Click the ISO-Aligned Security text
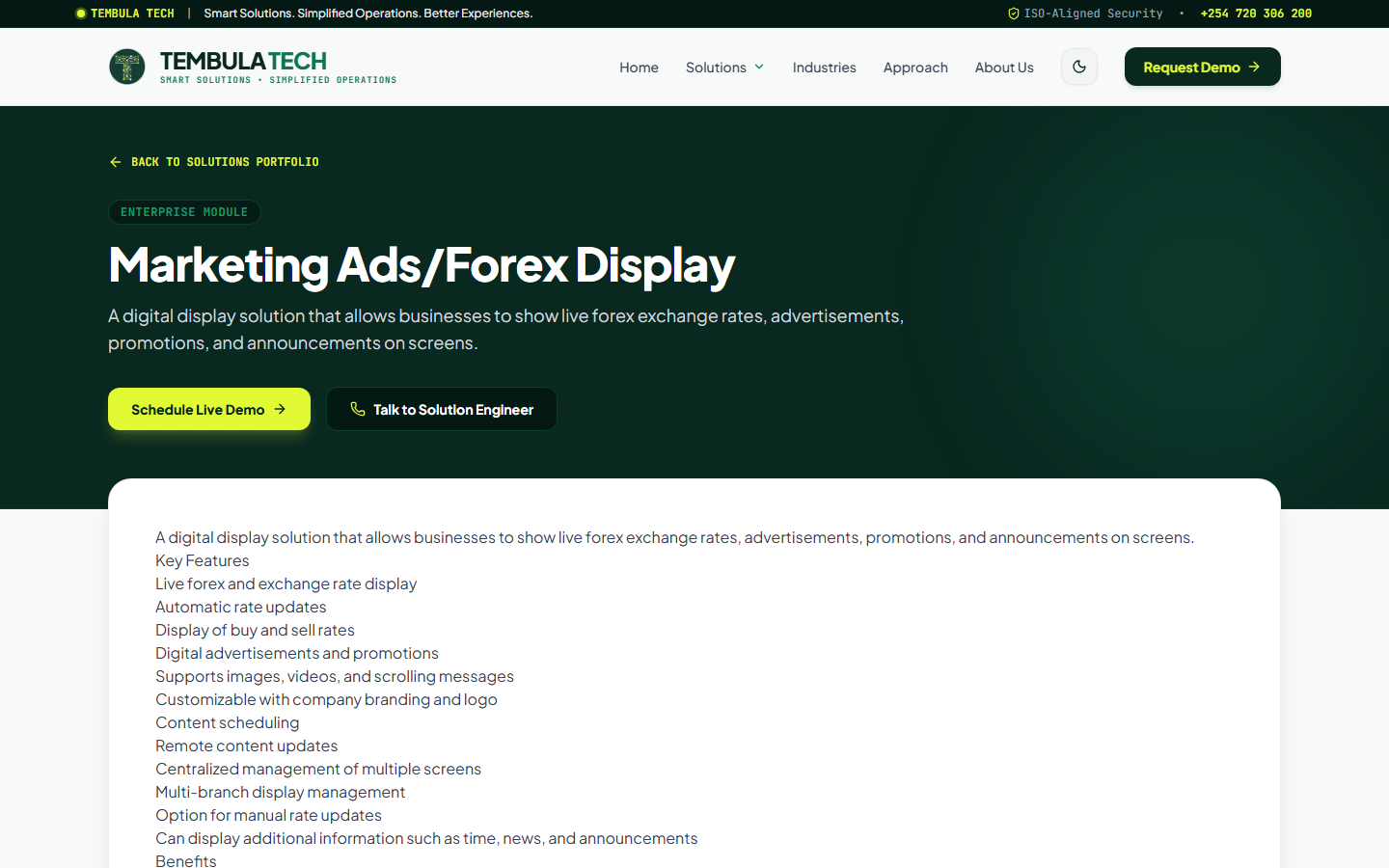Image resolution: width=1389 pixels, height=868 pixels. 1093,14
